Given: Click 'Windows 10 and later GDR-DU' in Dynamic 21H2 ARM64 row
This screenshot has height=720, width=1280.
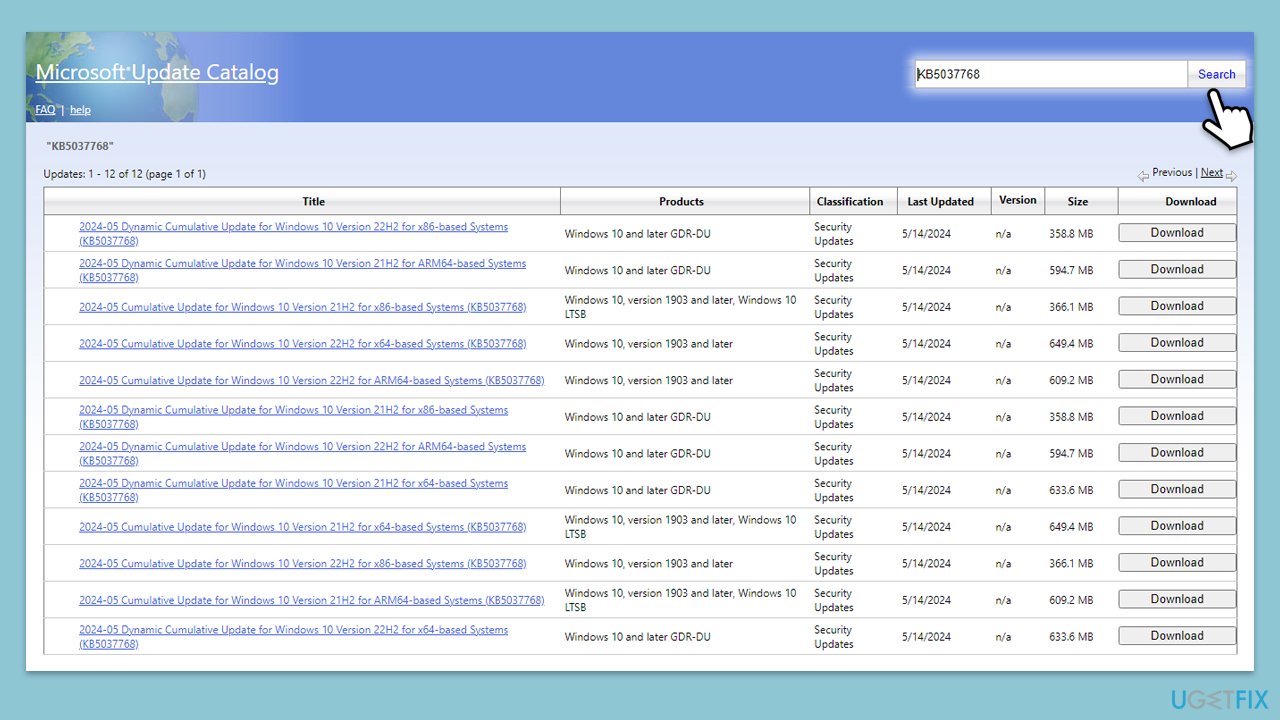Looking at the screenshot, I should tap(638, 270).
